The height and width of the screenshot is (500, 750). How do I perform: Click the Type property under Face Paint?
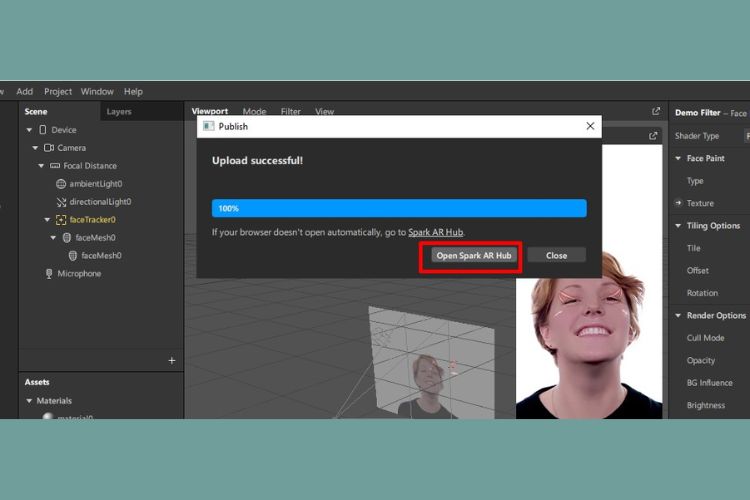695,181
